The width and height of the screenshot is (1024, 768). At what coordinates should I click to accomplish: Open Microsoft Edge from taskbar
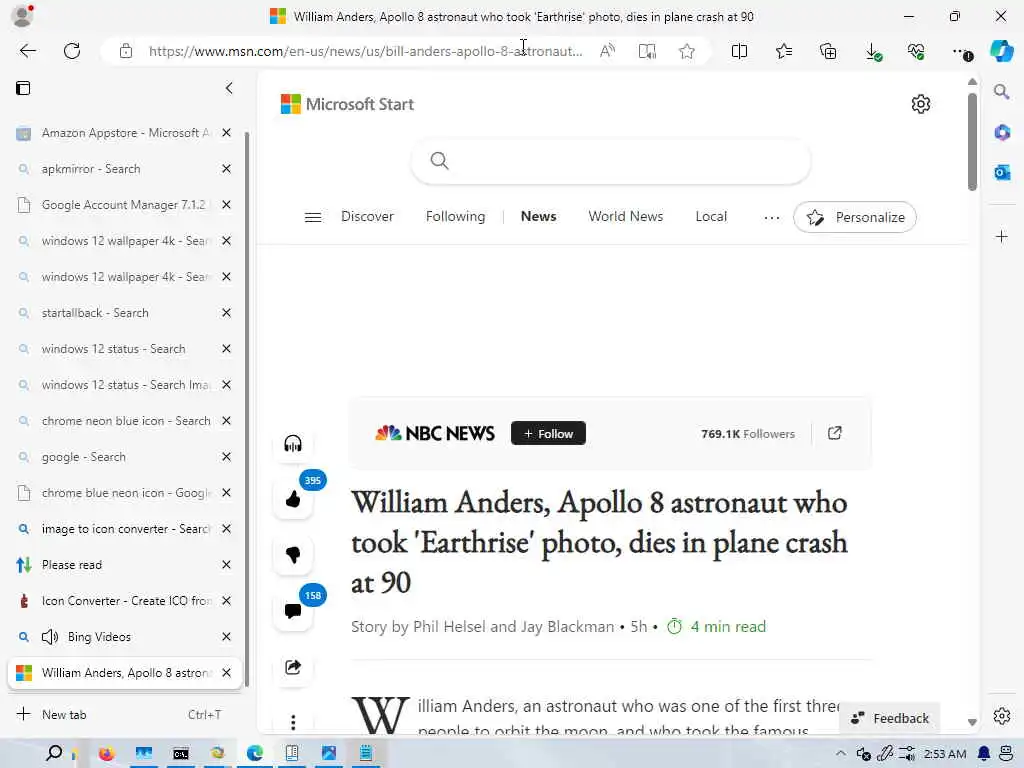[x=255, y=754]
